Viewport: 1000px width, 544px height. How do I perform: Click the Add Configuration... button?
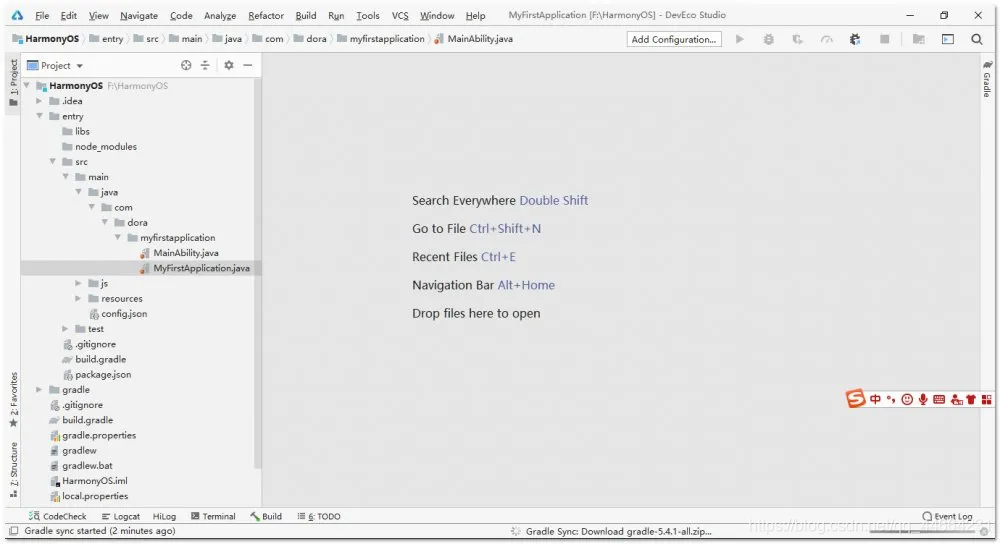tap(674, 39)
